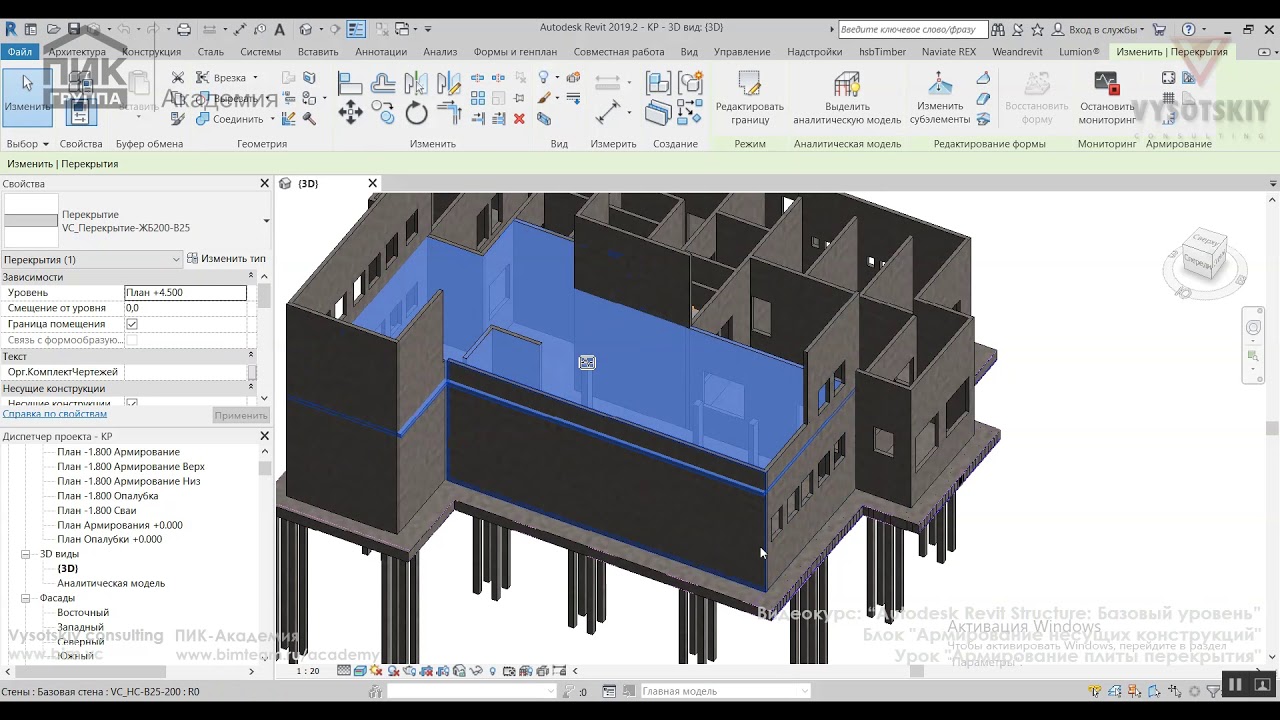The width and height of the screenshot is (1280, 720).
Task: Click the Visual Style icon in view control bar
Action: pyautogui.click(x=359, y=671)
